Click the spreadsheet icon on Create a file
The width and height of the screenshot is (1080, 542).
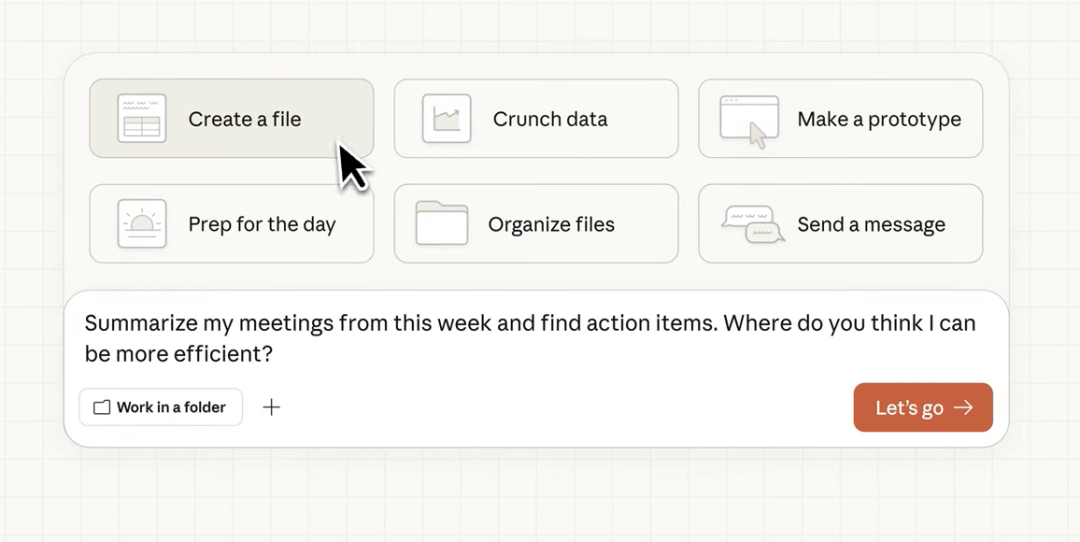click(x=141, y=119)
